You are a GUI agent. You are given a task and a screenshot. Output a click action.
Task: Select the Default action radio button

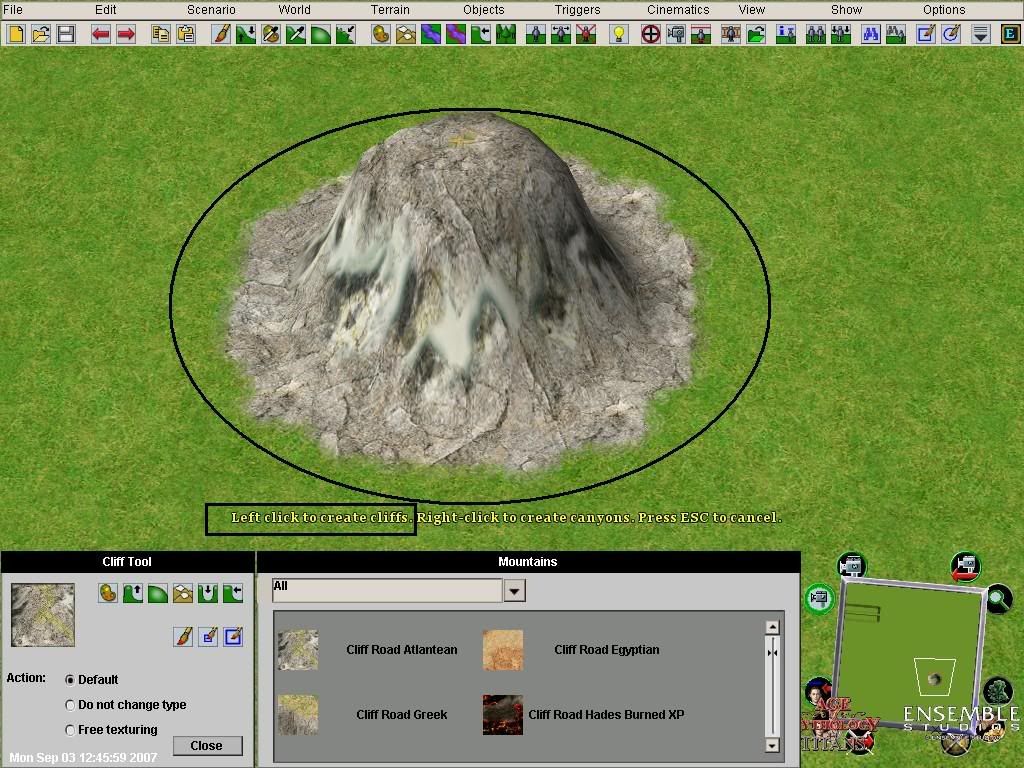(x=70, y=680)
